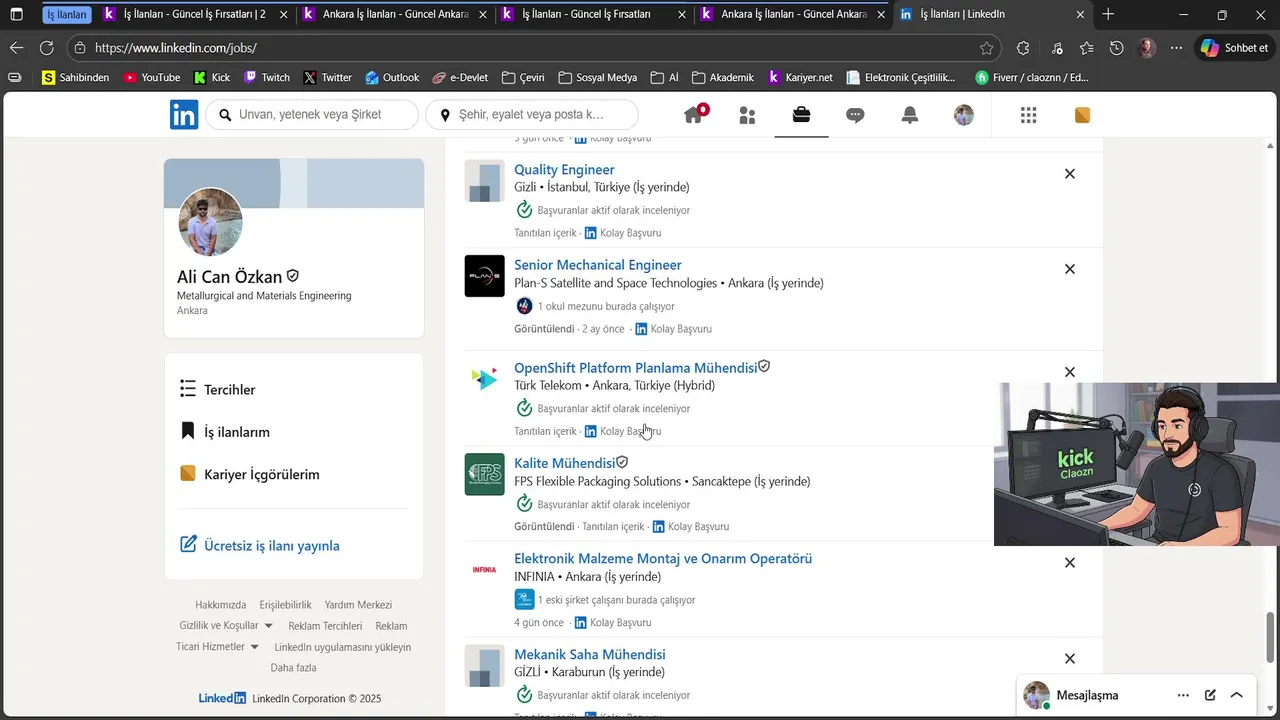Focus the job title search field
Screen dimensions: 1280x720
(312, 115)
